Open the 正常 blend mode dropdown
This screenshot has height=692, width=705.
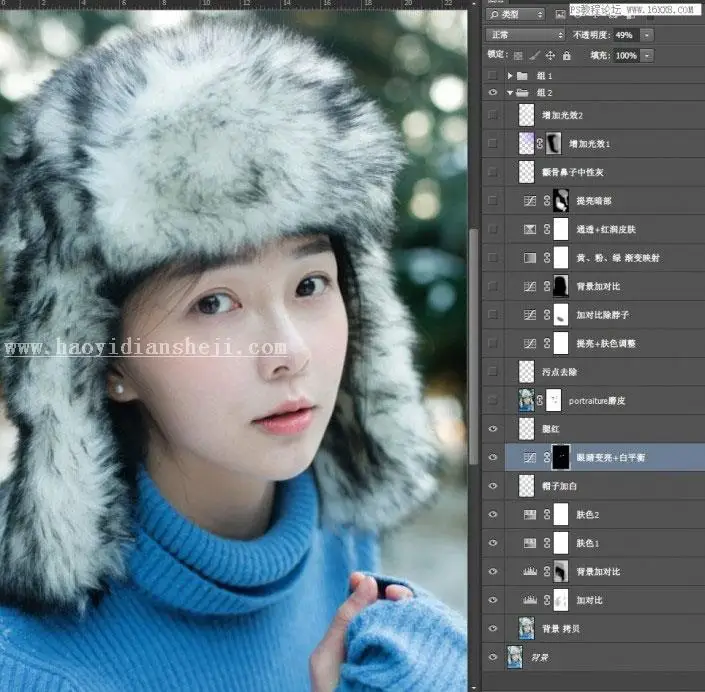[525, 35]
